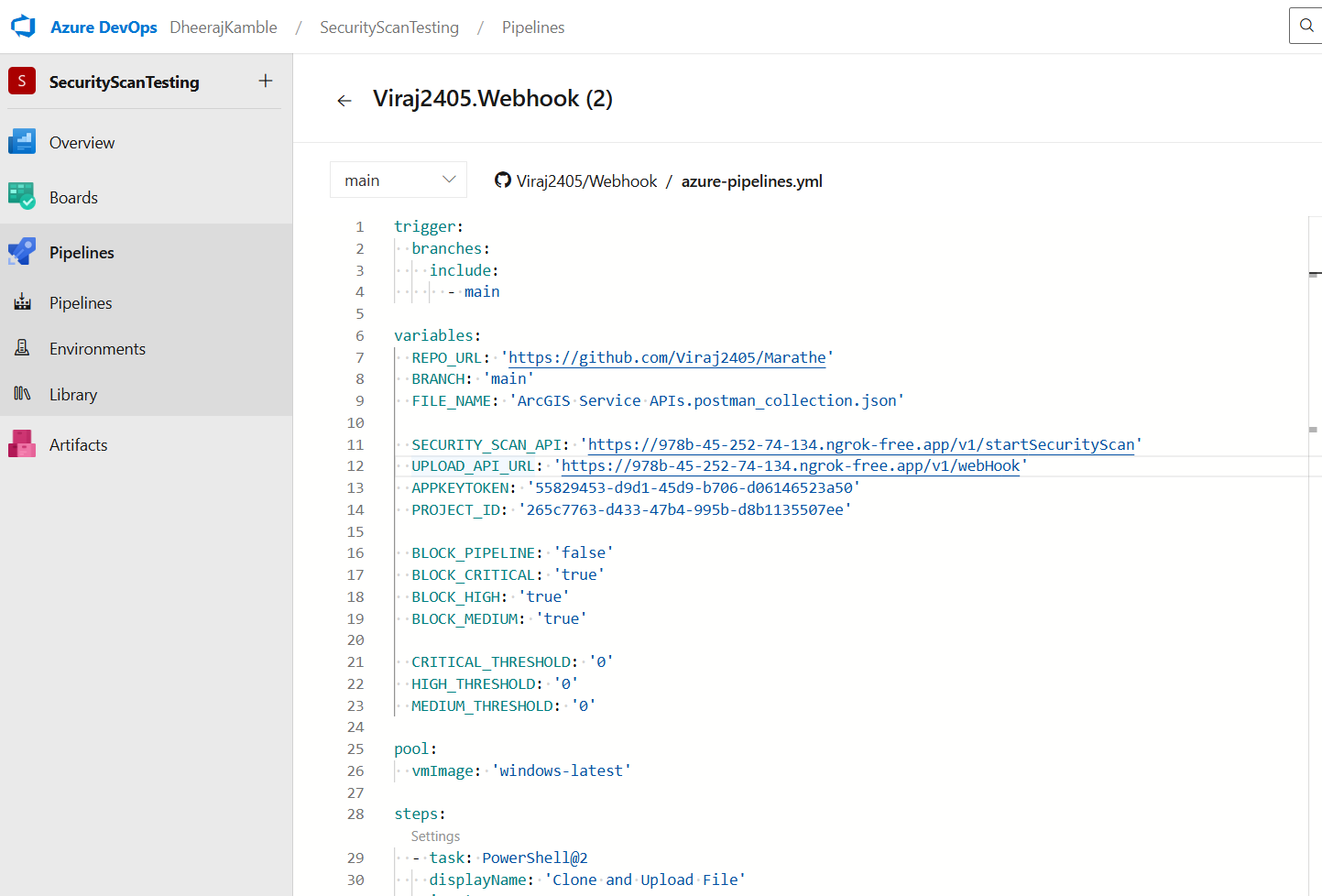
Task: Click the PROJECT_ID line in the code
Action: [631, 509]
